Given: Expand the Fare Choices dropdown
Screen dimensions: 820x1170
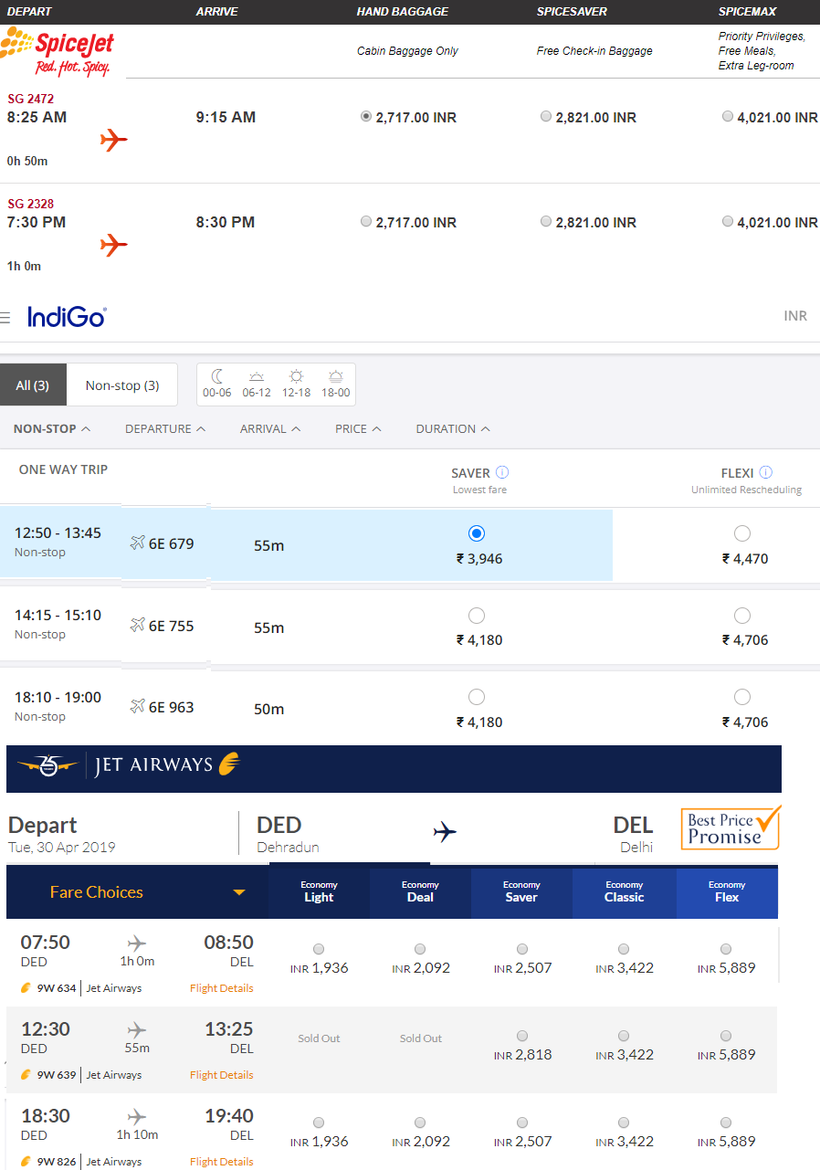Looking at the screenshot, I should pyautogui.click(x=239, y=892).
